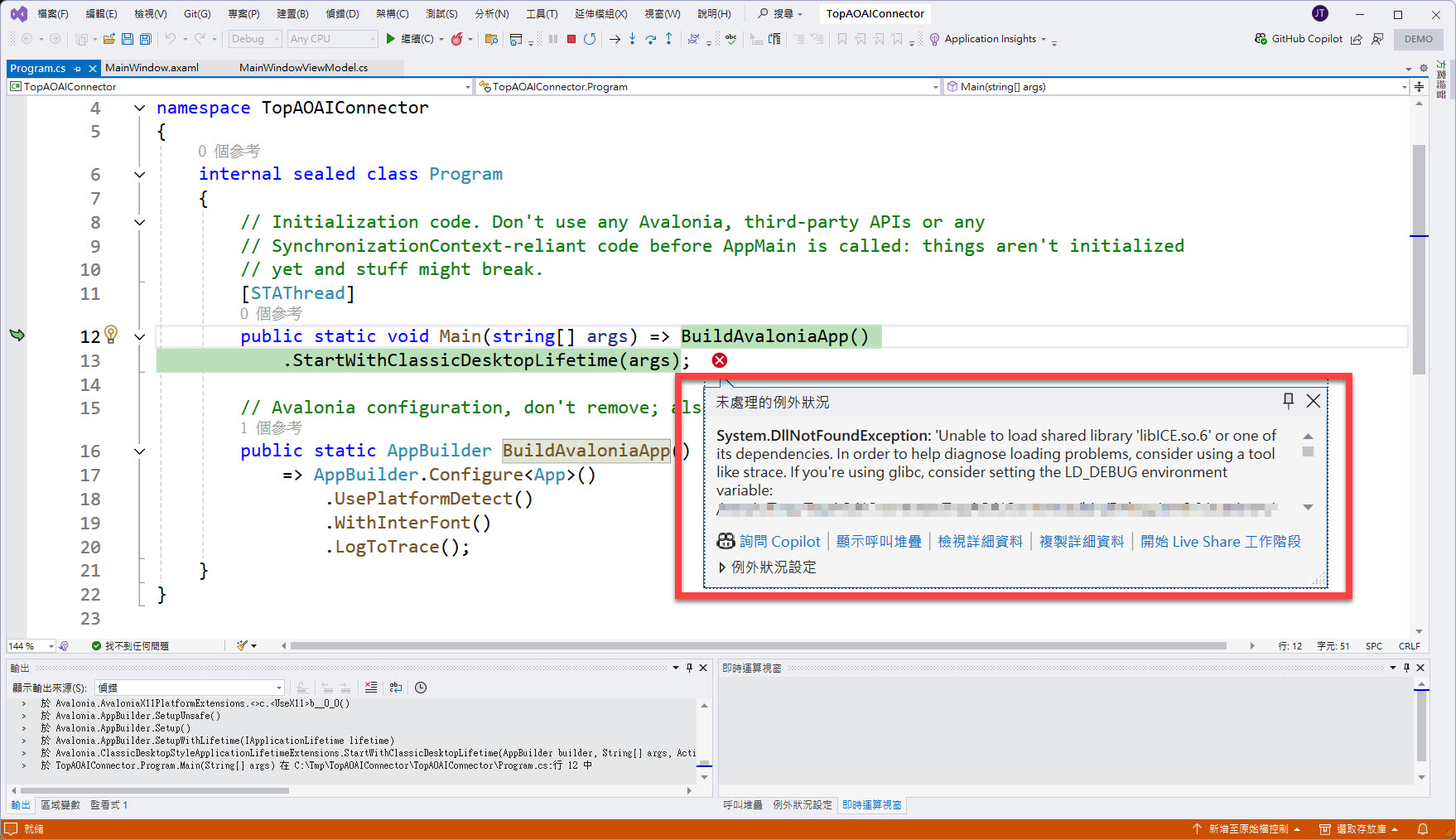Collapse the Program class block
This screenshot has height=840, width=1456.
tap(139, 174)
